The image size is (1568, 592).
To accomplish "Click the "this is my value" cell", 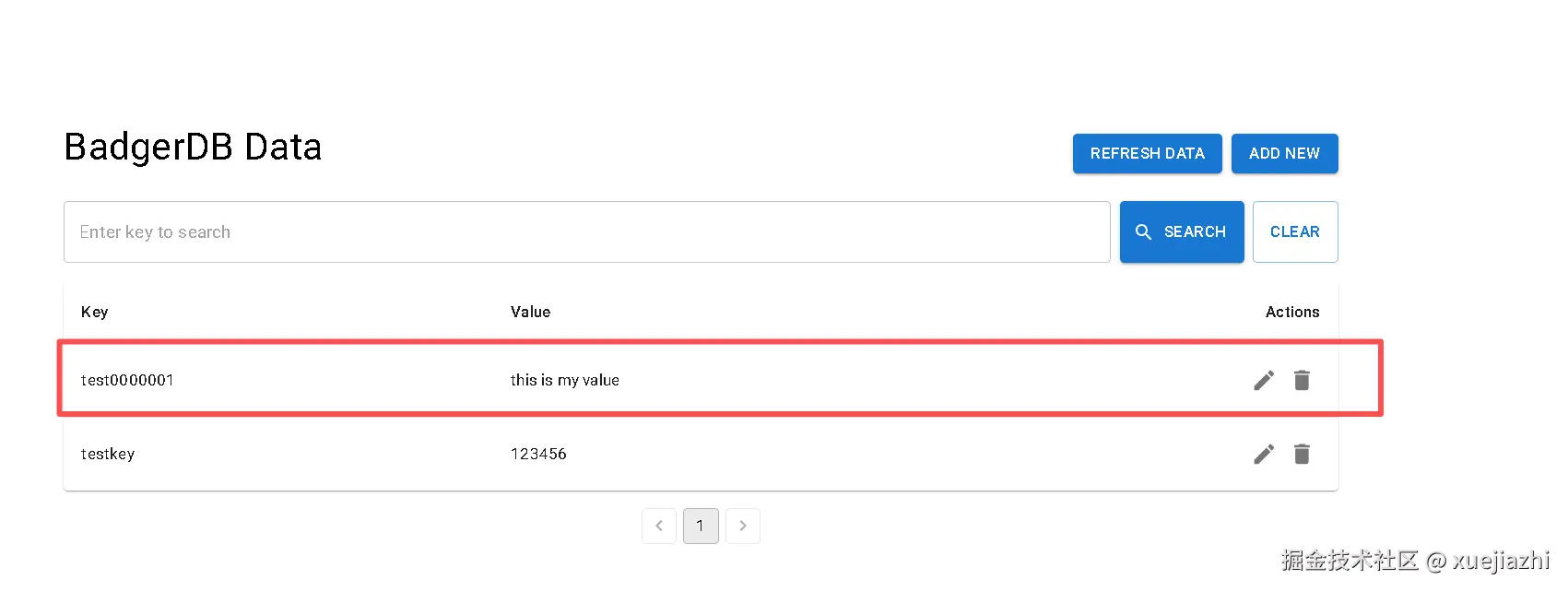I will [564, 380].
